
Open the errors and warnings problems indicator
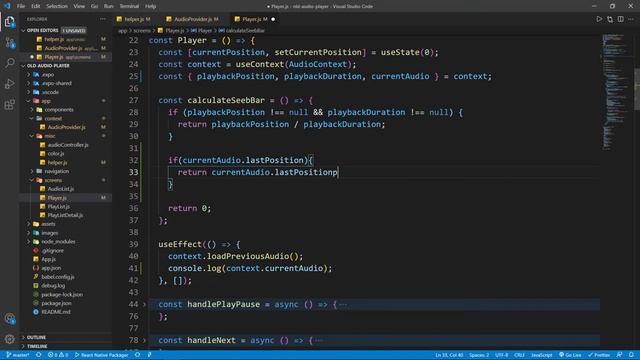point(58,355)
